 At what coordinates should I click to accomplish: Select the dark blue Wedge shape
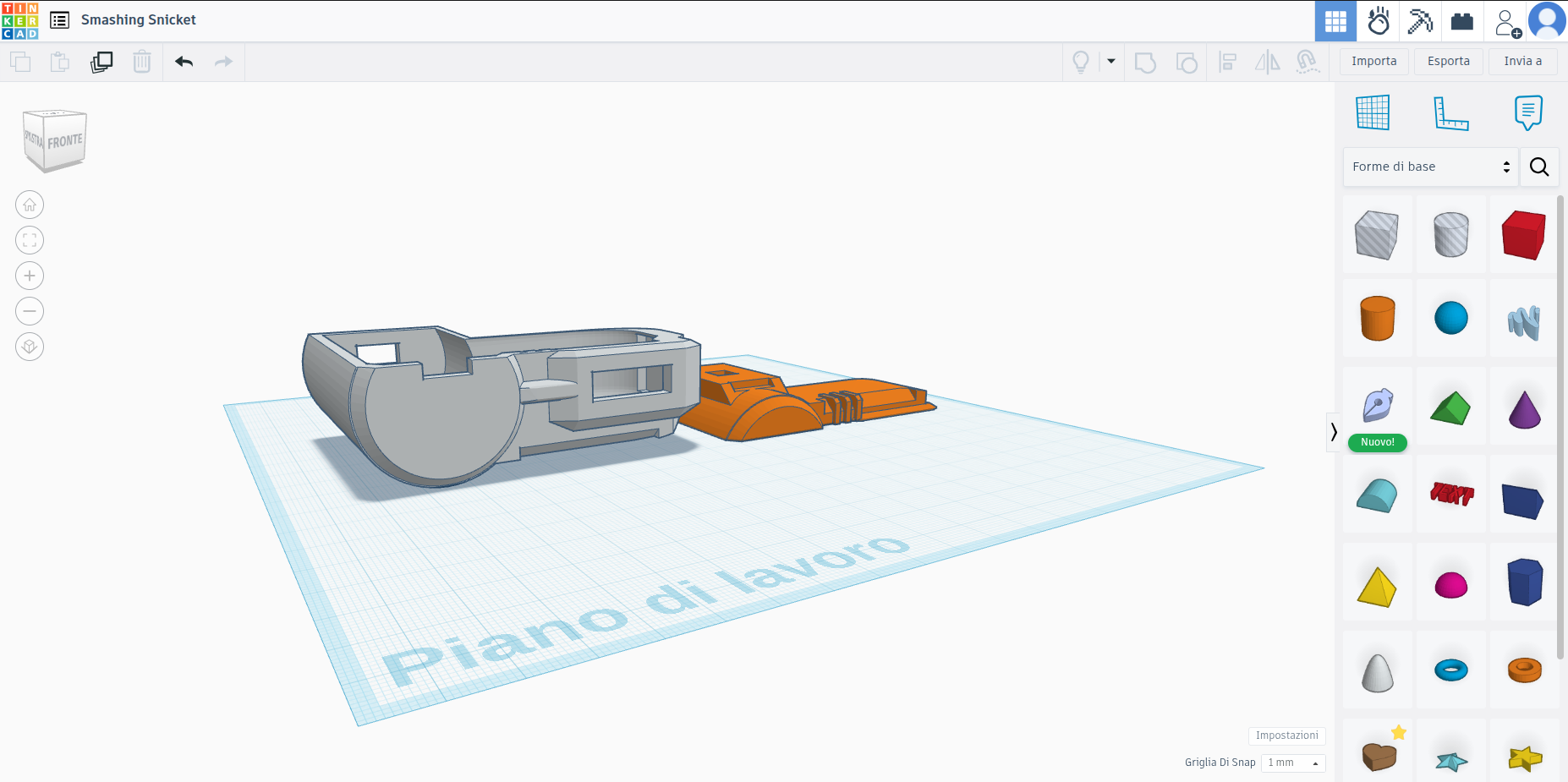(1523, 500)
